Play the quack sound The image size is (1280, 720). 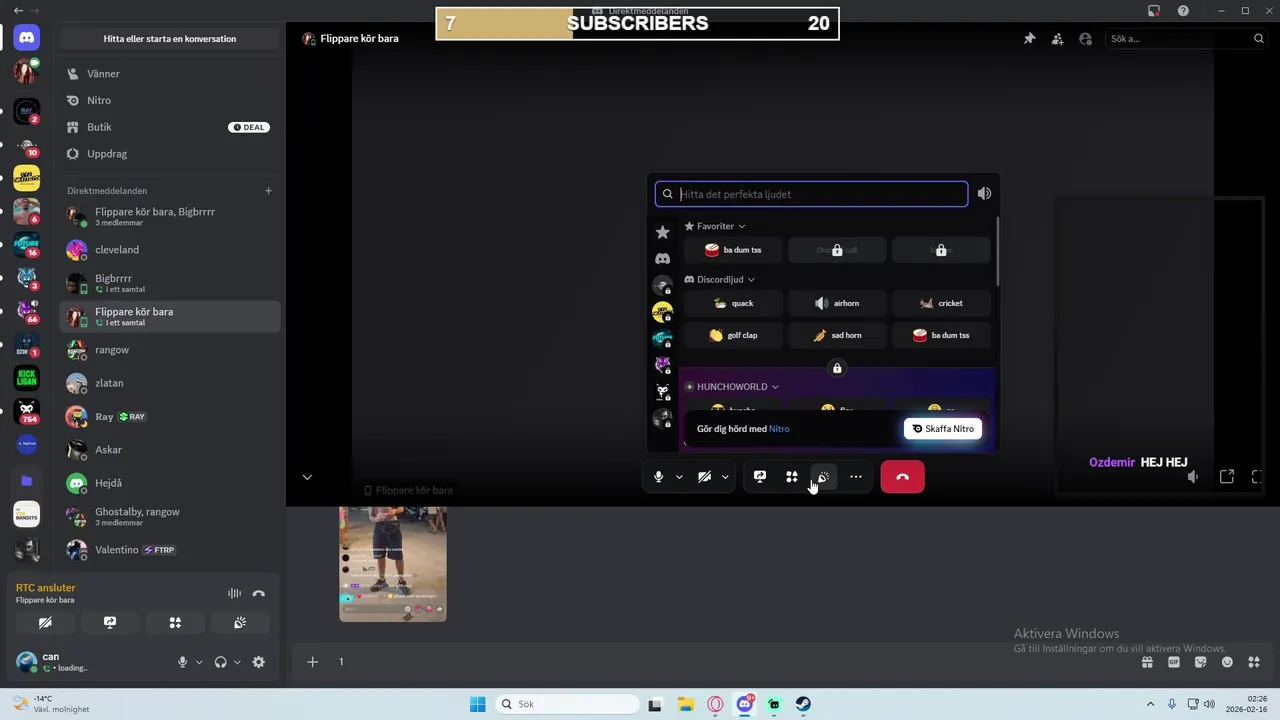coord(733,303)
